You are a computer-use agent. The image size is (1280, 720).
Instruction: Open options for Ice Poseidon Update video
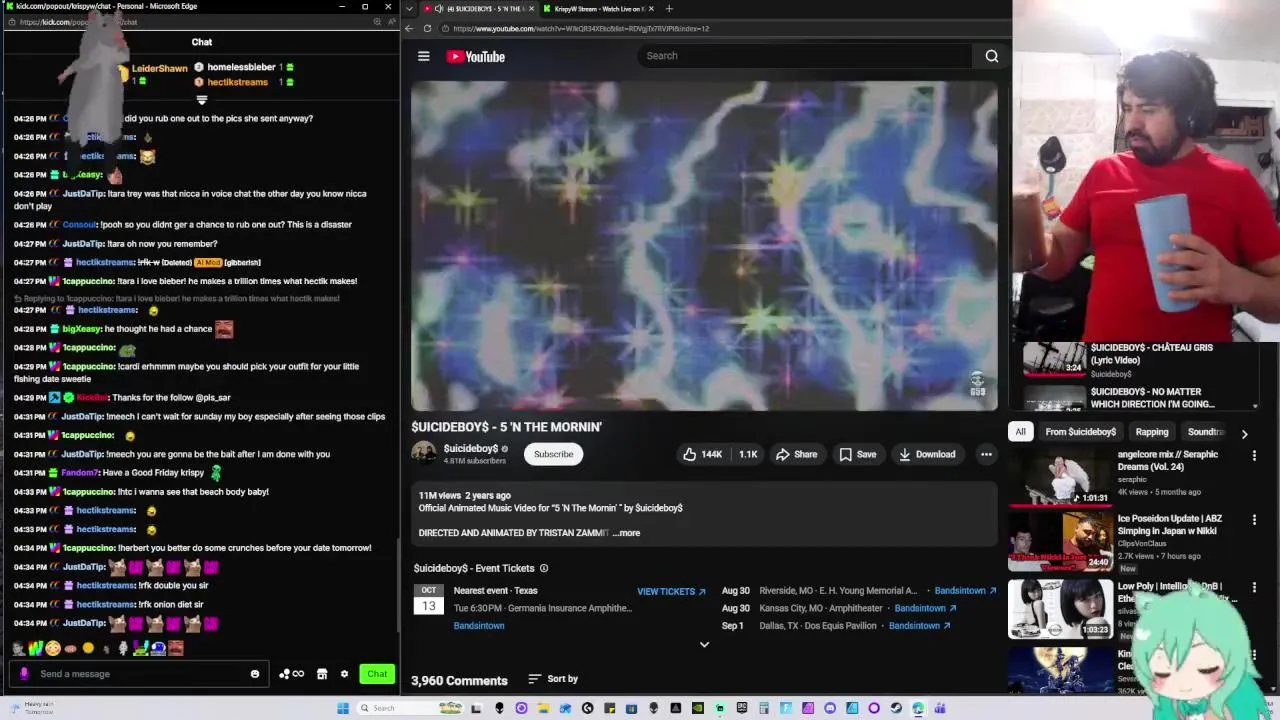tap(1254, 521)
